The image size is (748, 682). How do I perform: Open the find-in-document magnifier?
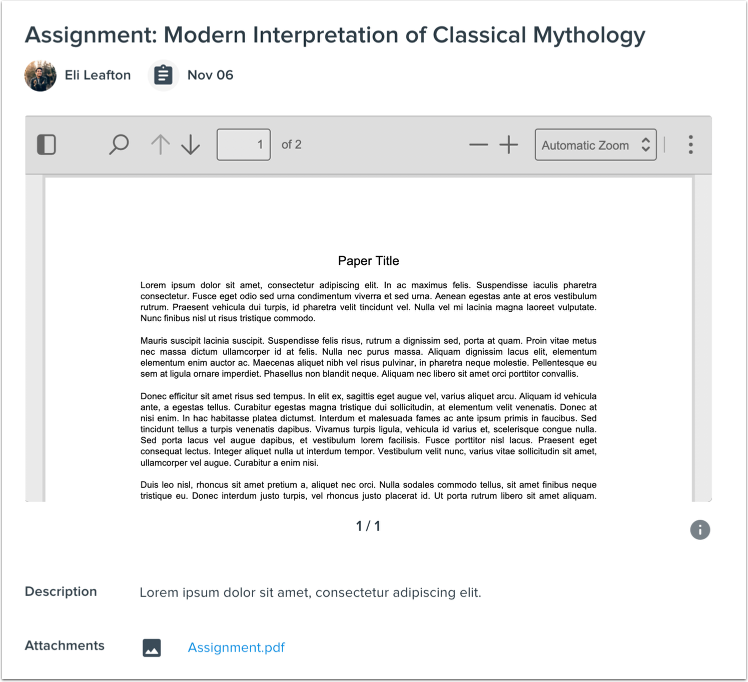pyautogui.click(x=119, y=145)
